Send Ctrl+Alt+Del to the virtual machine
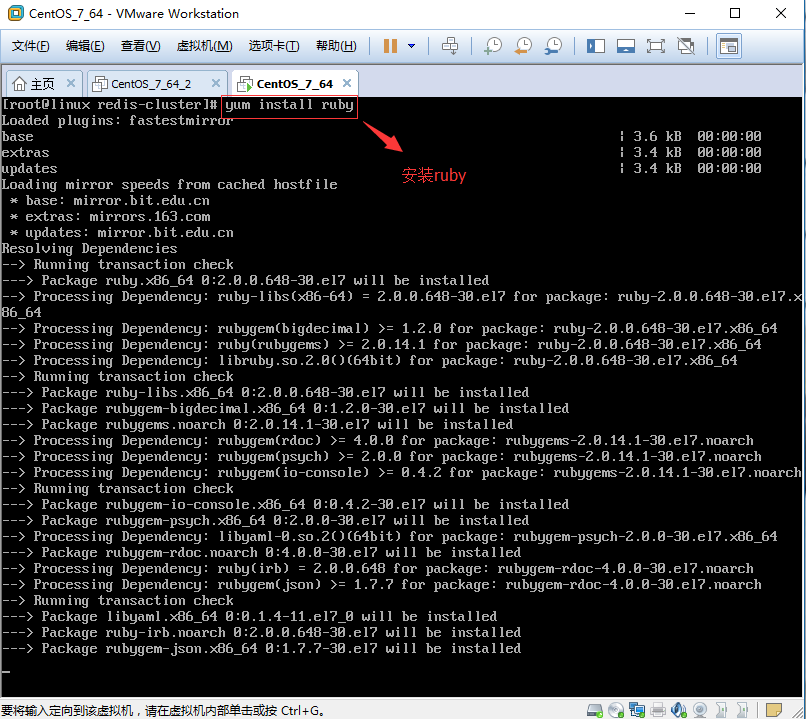Screen dimensions: 806x719 (450, 46)
